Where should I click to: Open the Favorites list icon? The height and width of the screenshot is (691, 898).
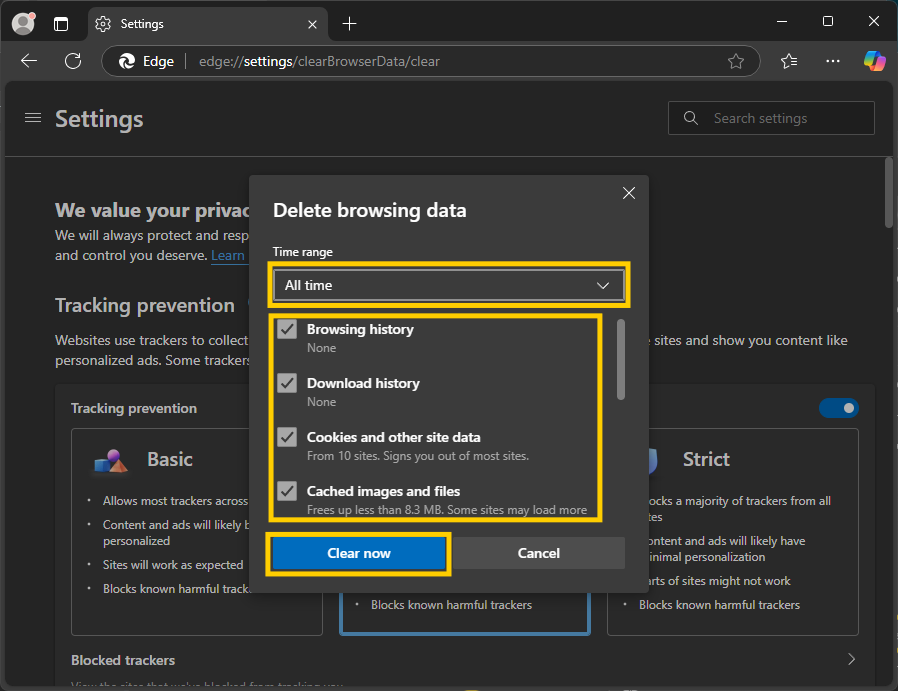pyautogui.click(x=789, y=61)
